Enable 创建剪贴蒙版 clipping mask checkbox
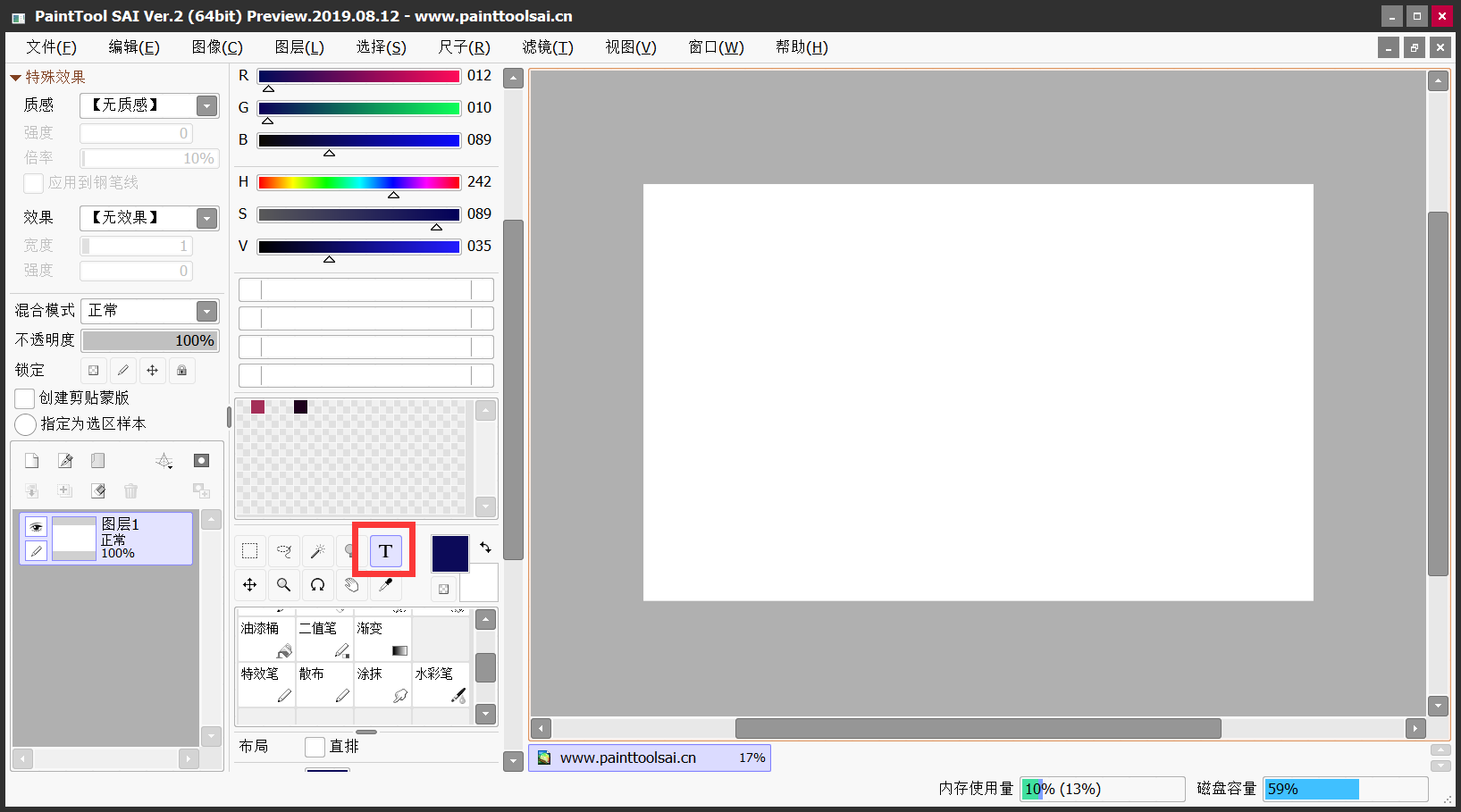This screenshot has height=812, width=1461. coord(25,398)
